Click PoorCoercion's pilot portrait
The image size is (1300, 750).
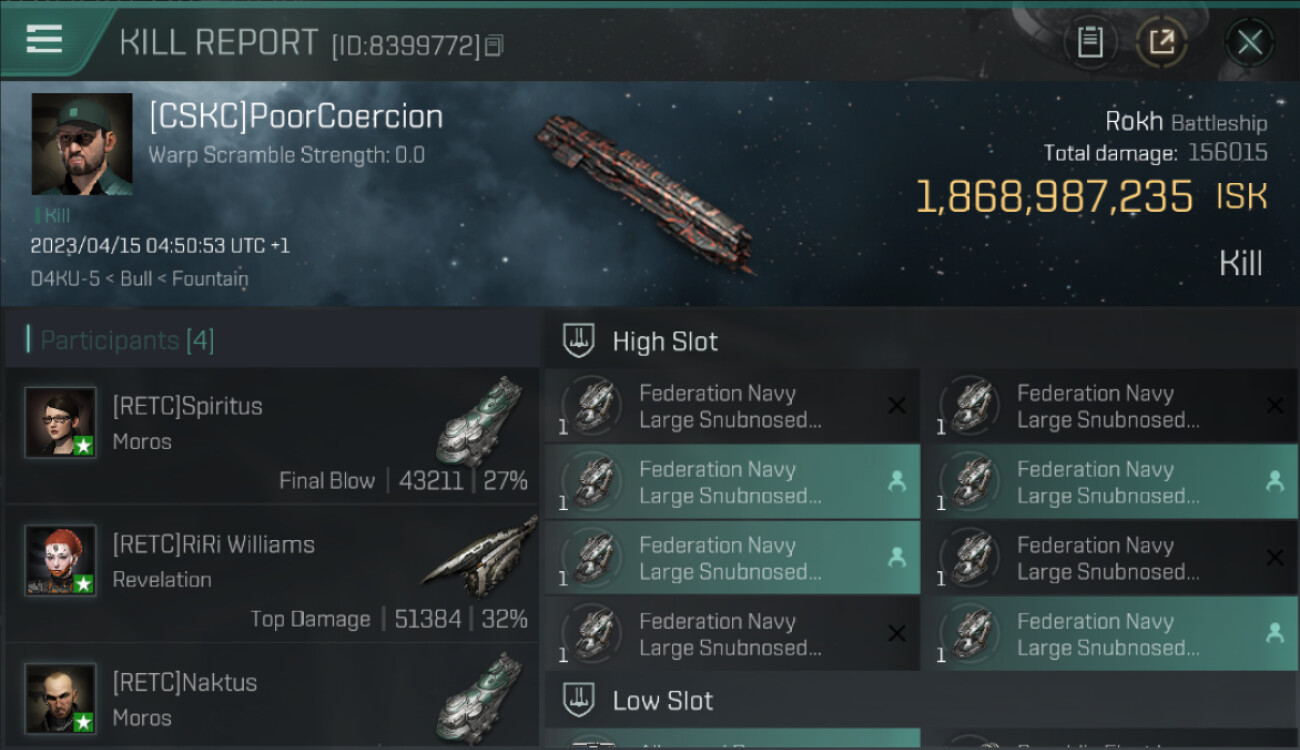coord(82,144)
